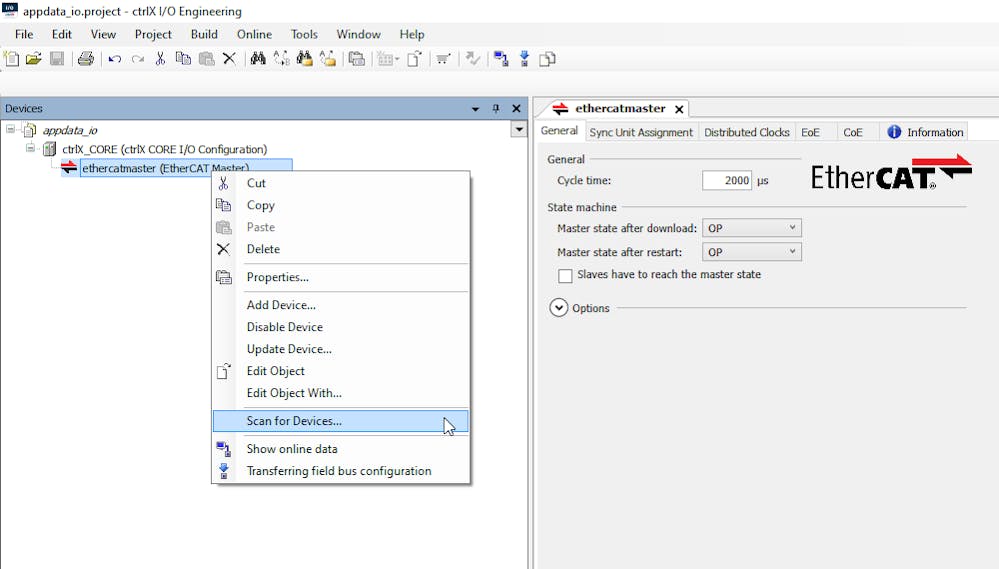Open the Help menu

point(412,34)
